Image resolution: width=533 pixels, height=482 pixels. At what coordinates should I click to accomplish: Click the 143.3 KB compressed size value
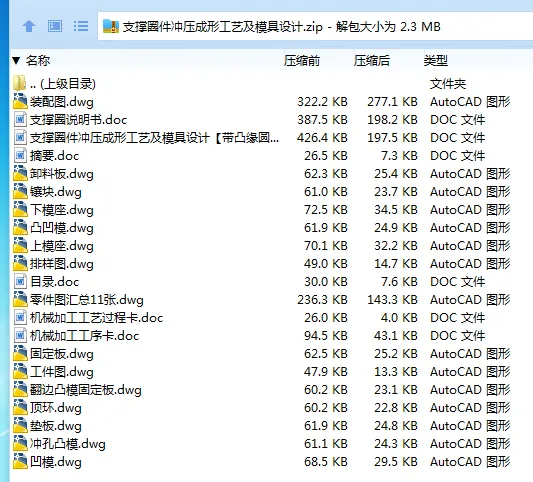[x=392, y=300]
